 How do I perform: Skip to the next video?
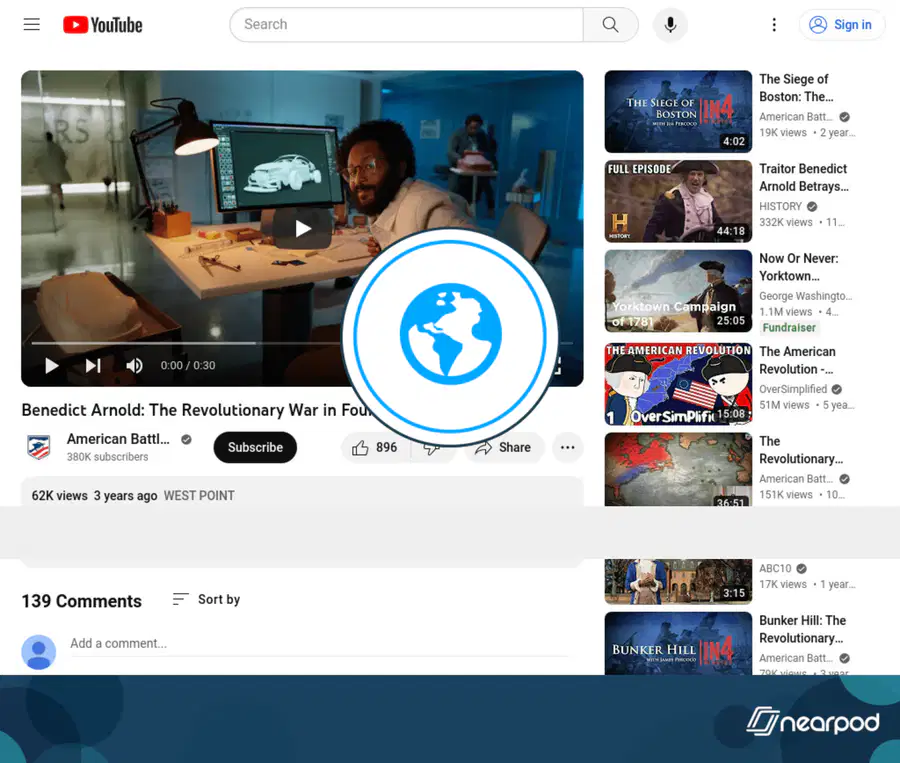click(x=93, y=366)
